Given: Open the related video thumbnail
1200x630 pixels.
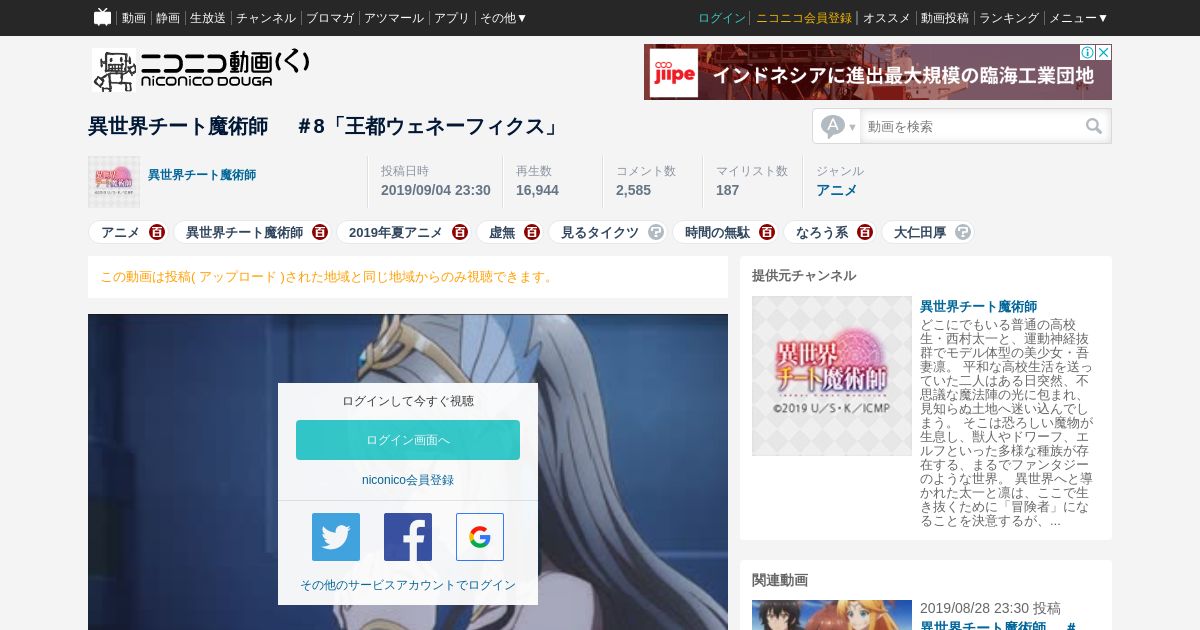Looking at the screenshot, I should click(832, 615).
